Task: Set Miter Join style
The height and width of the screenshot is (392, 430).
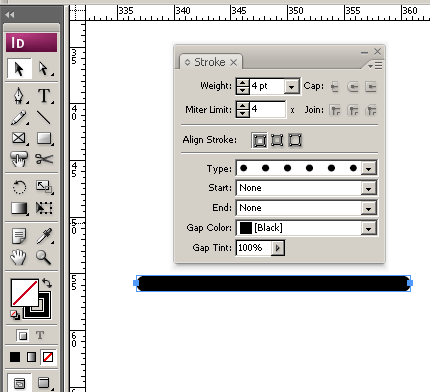Action: (335, 110)
